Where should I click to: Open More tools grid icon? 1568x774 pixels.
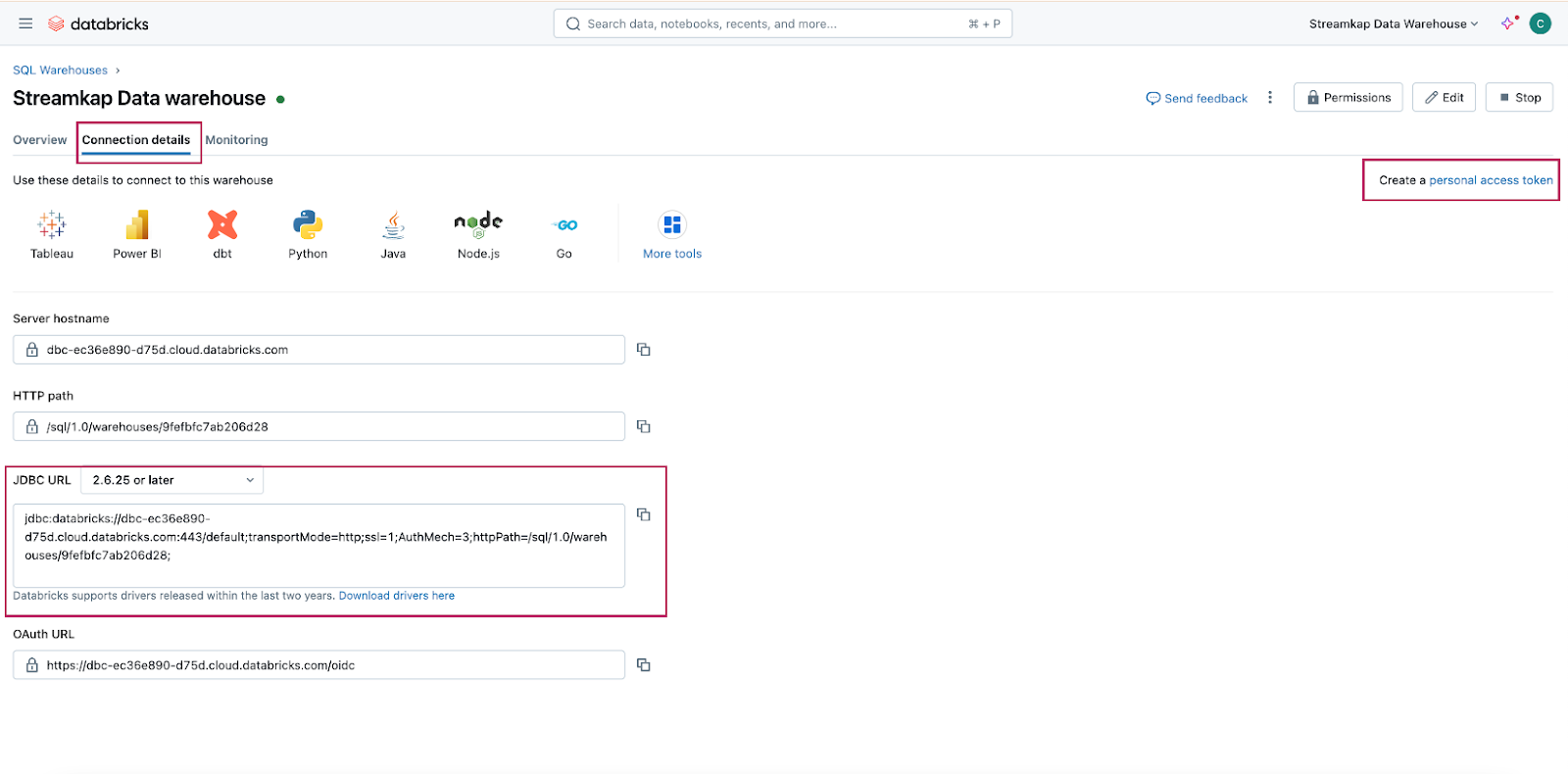[x=672, y=225]
